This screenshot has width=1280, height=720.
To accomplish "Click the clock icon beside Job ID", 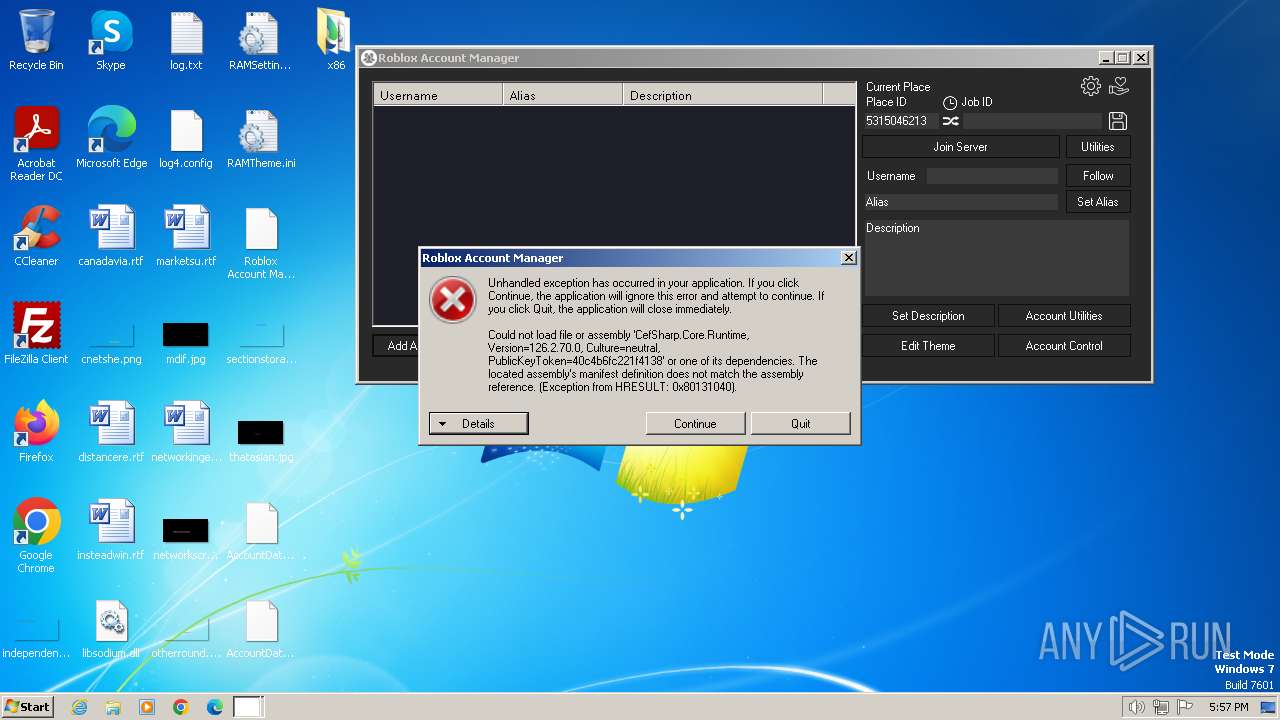I will click(950, 102).
